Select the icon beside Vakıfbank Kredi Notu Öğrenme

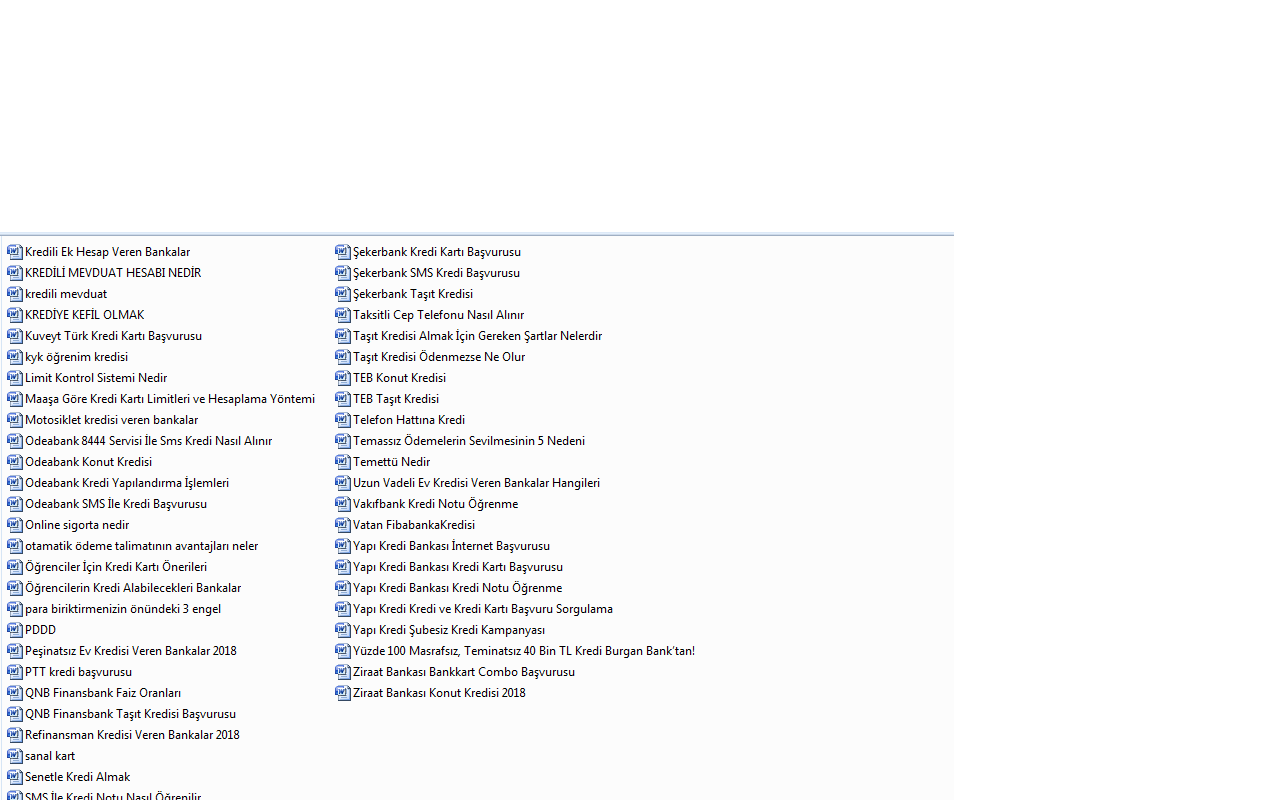pyautogui.click(x=343, y=504)
